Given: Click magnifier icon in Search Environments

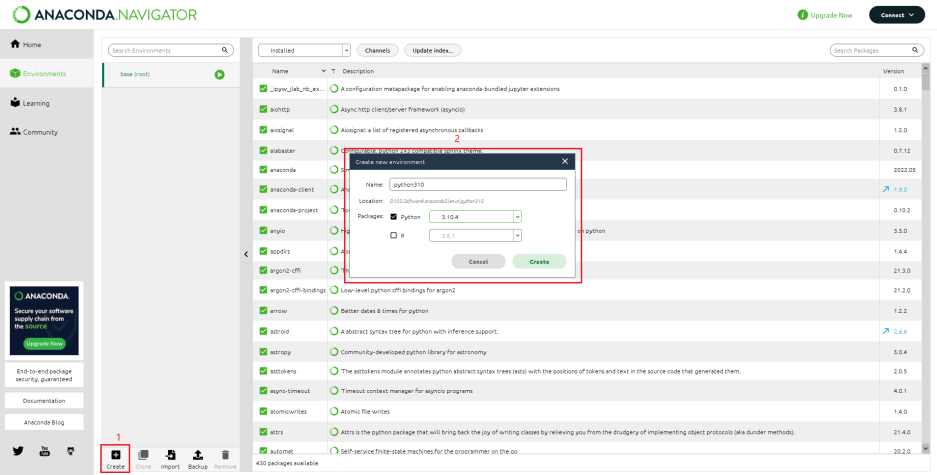Looking at the screenshot, I should coord(225,50).
